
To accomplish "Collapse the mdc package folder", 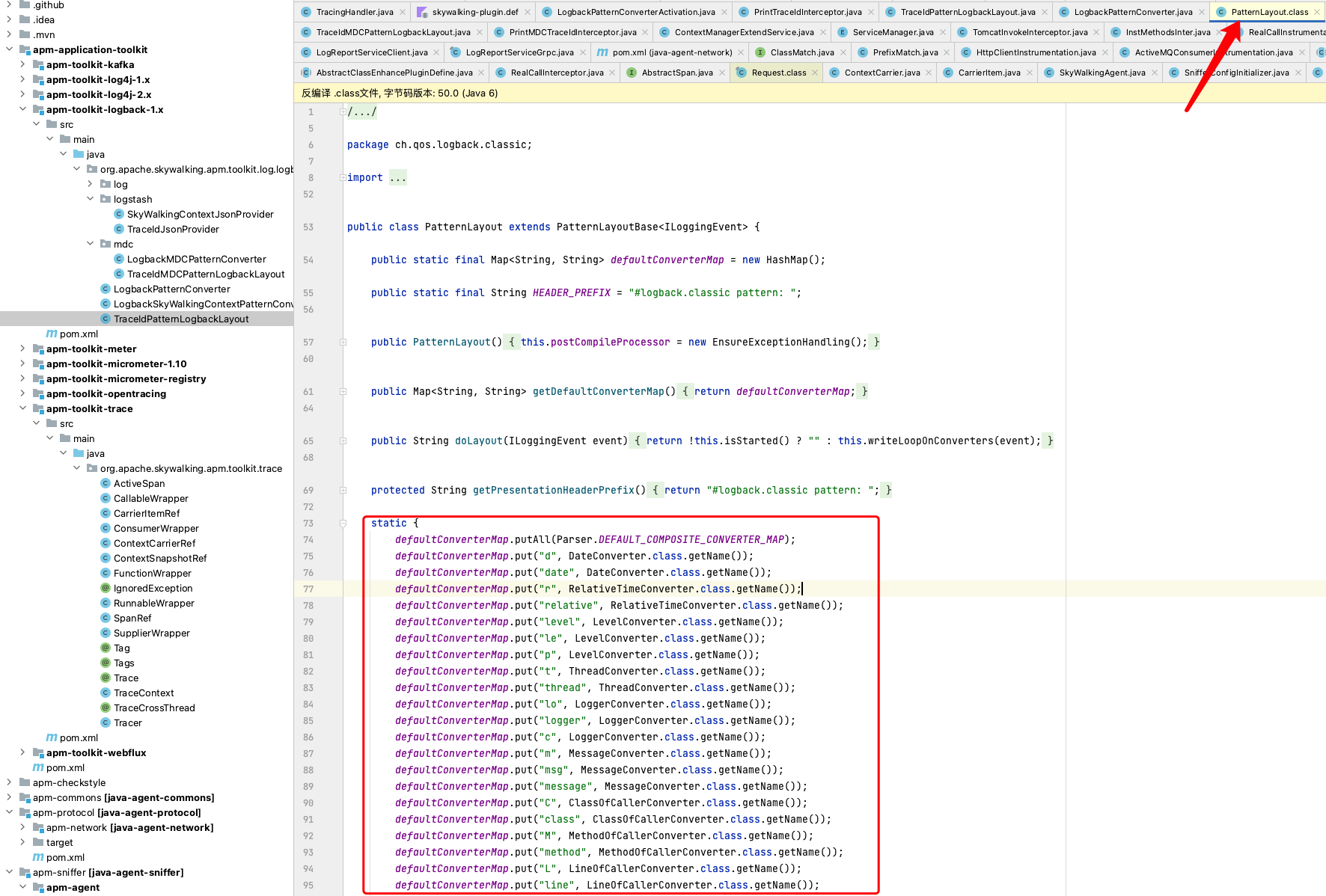I will pyautogui.click(x=90, y=244).
